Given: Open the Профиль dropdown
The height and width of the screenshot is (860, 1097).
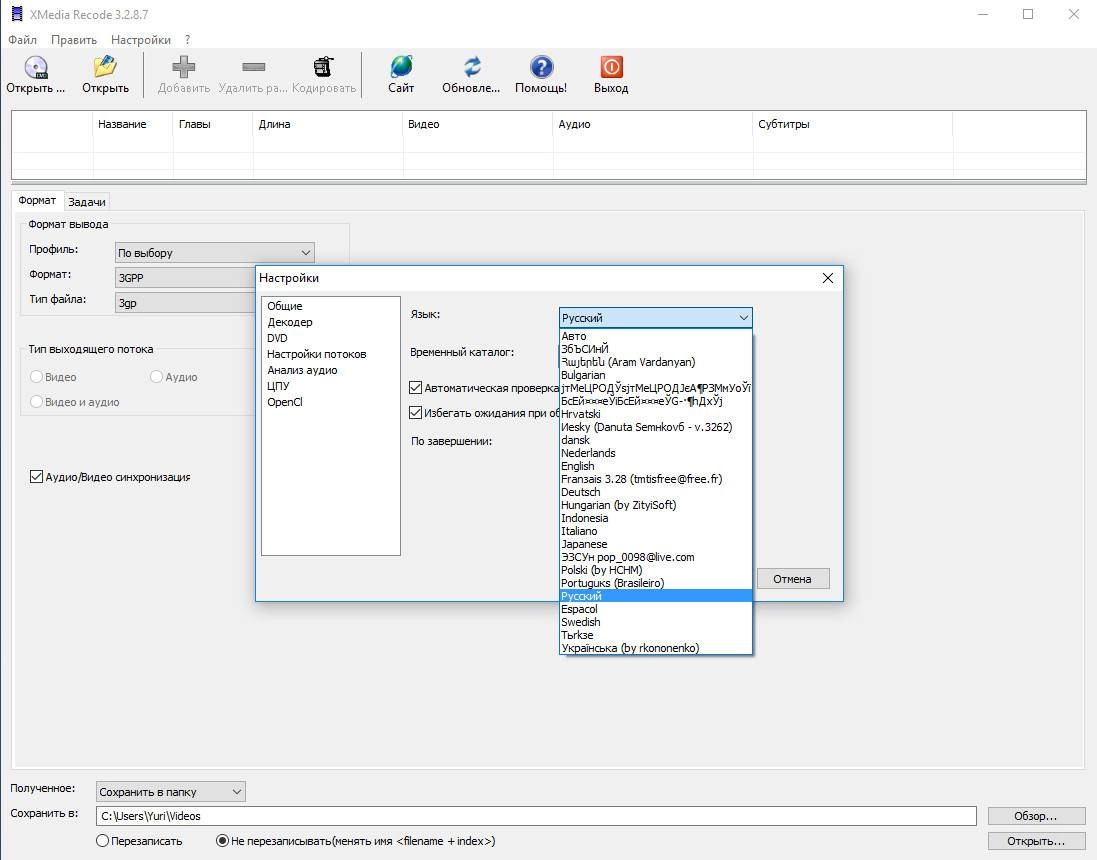Looking at the screenshot, I should 214,253.
